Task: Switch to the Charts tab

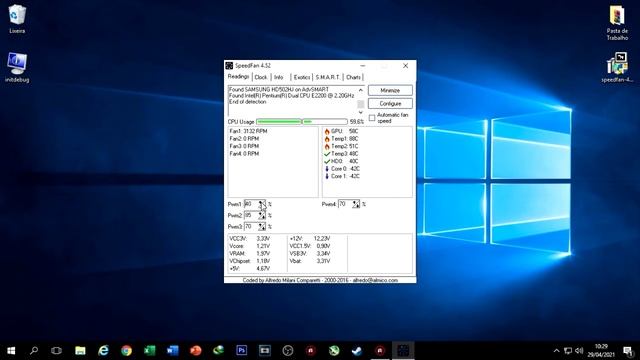Action: [353, 77]
